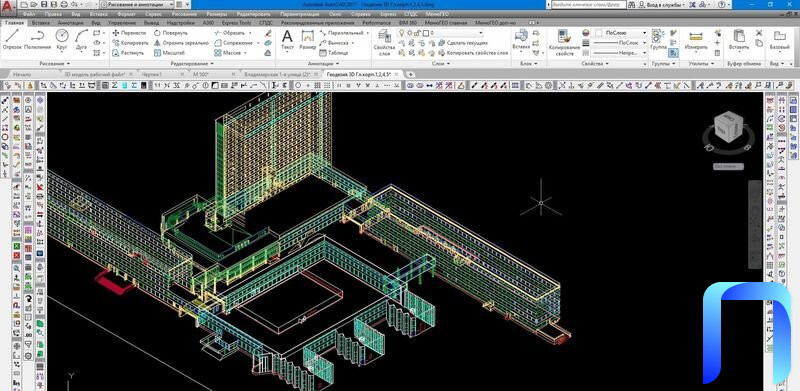
Task: Toggle group selection in Группы panel
Action: [673, 52]
